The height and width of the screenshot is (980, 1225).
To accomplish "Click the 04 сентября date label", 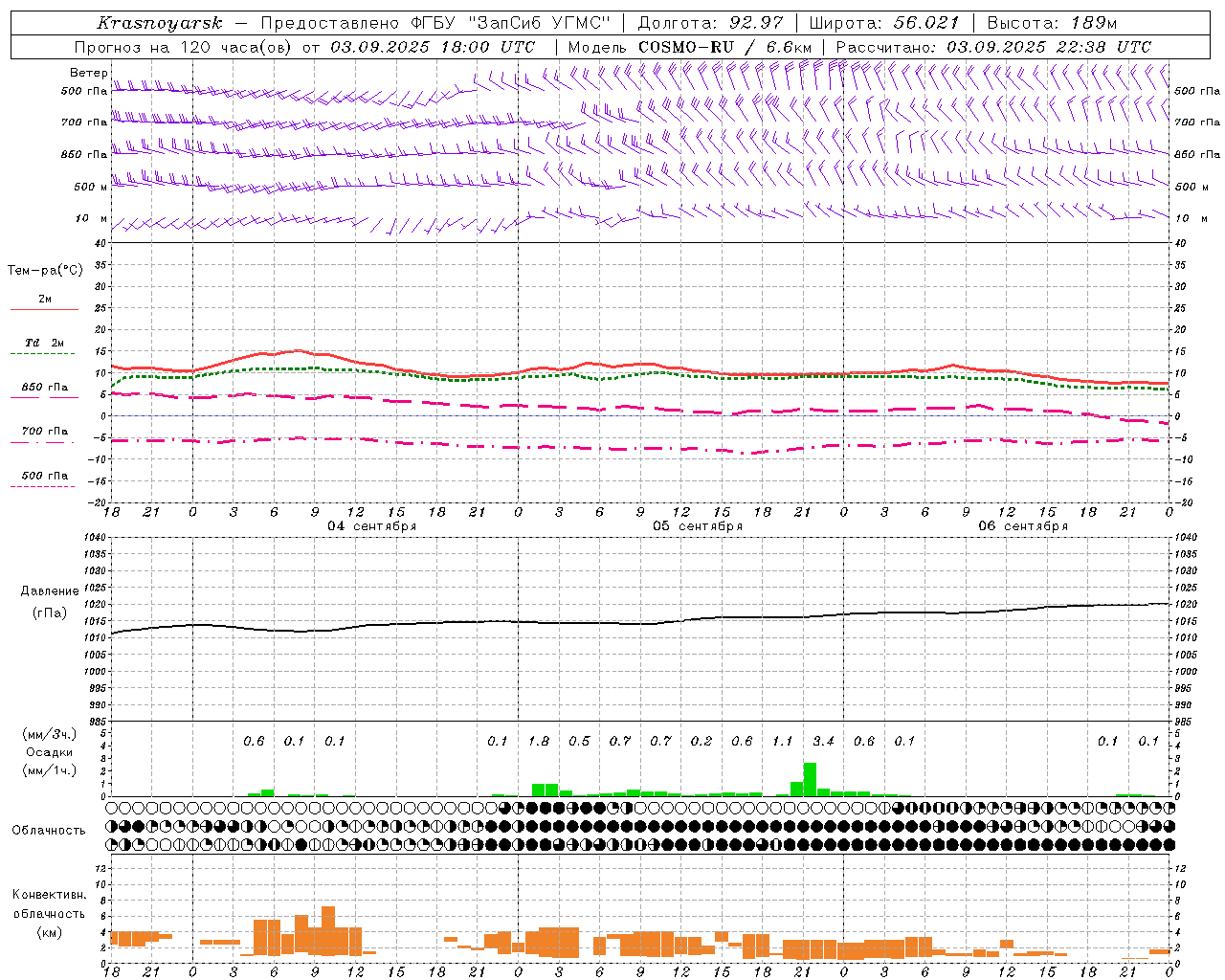I will pyautogui.click(x=371, y=526).
